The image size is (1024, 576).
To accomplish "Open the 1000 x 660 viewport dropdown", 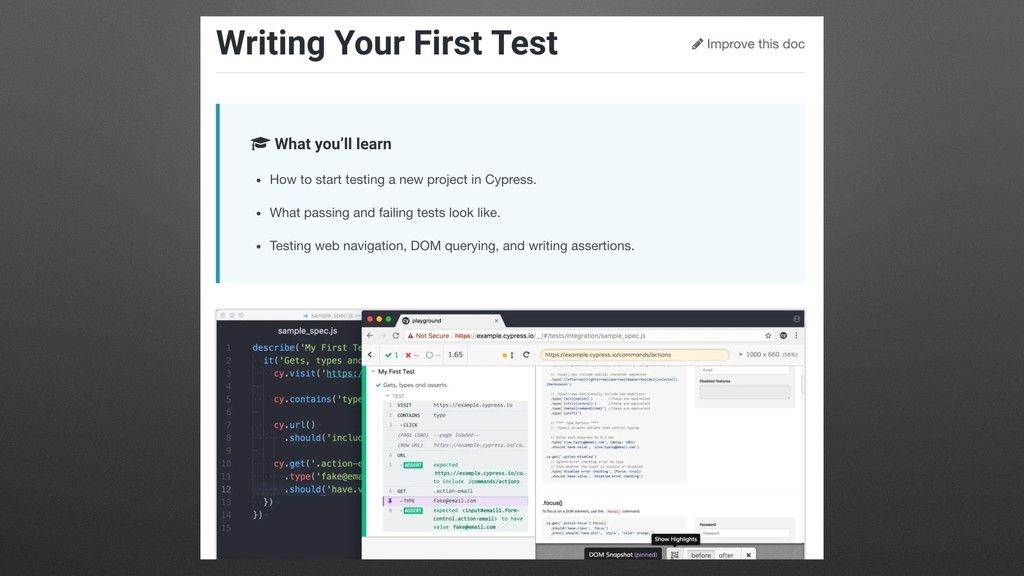I will [x=768, y=355].
